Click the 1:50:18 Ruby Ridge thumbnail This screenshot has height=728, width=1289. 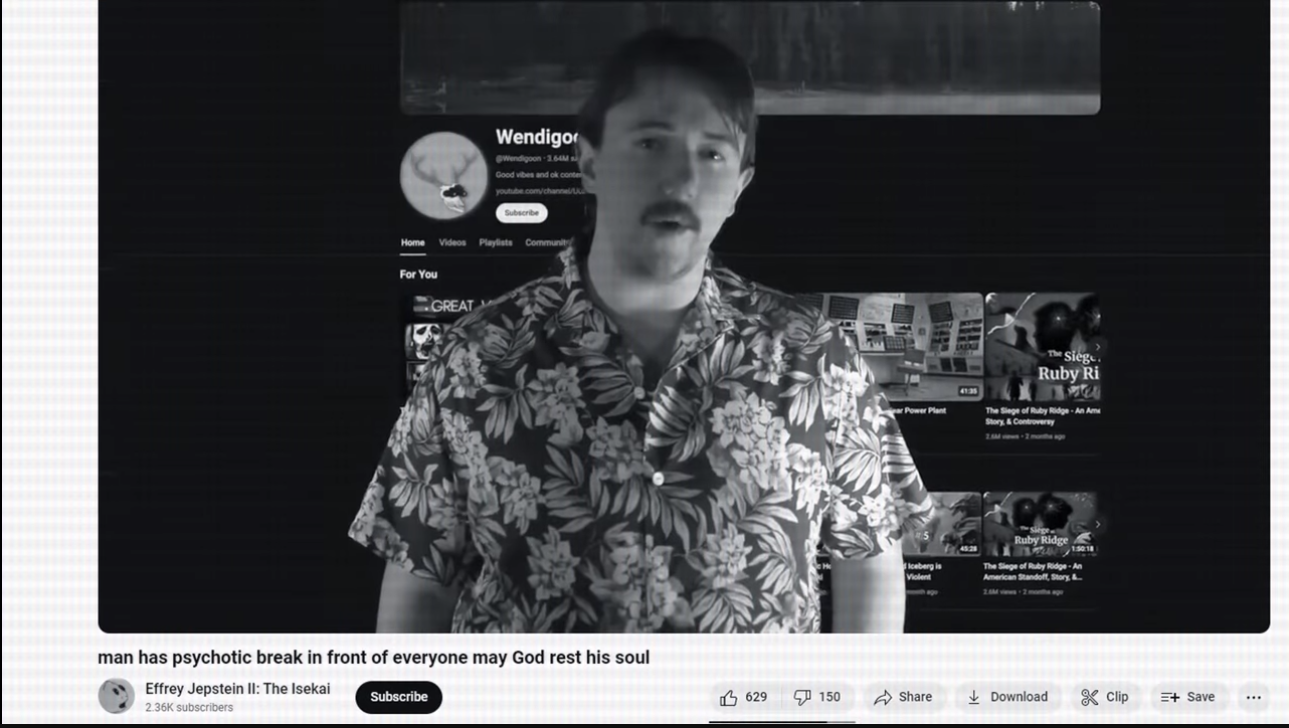(1040, 524)
